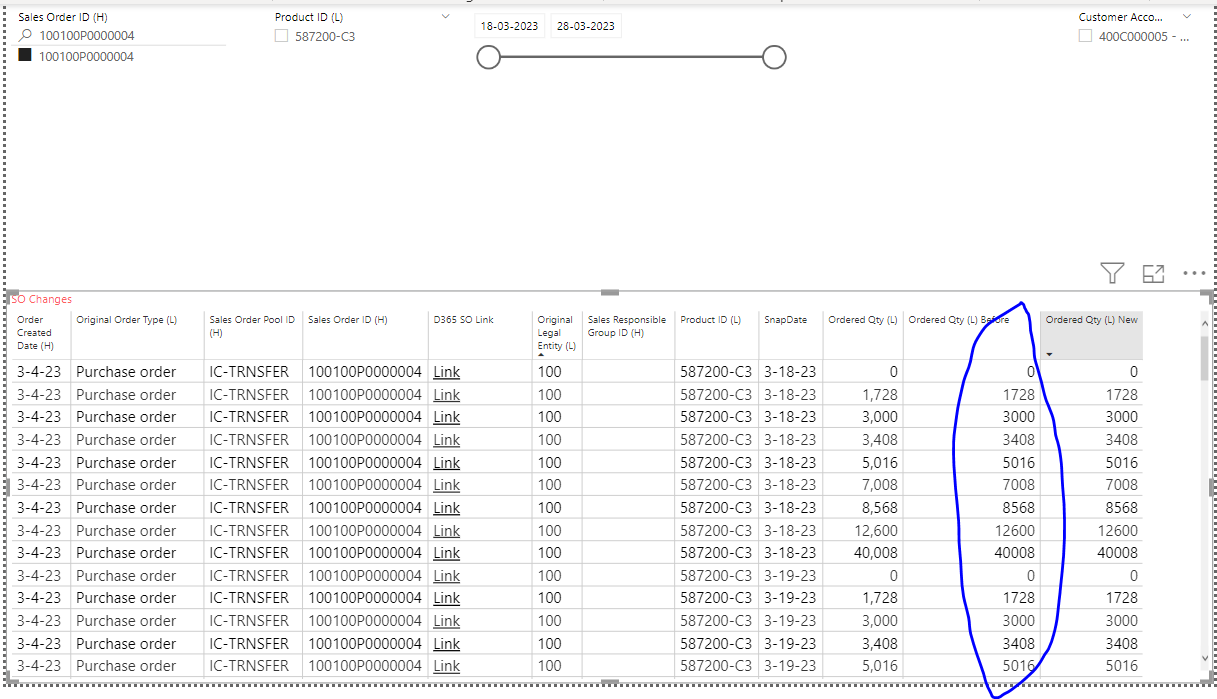Uncheck the 100100P0000004 slicer checkbox
Image resolution: width=1217 pixels, height=699 pixels.
click(25, 56)
